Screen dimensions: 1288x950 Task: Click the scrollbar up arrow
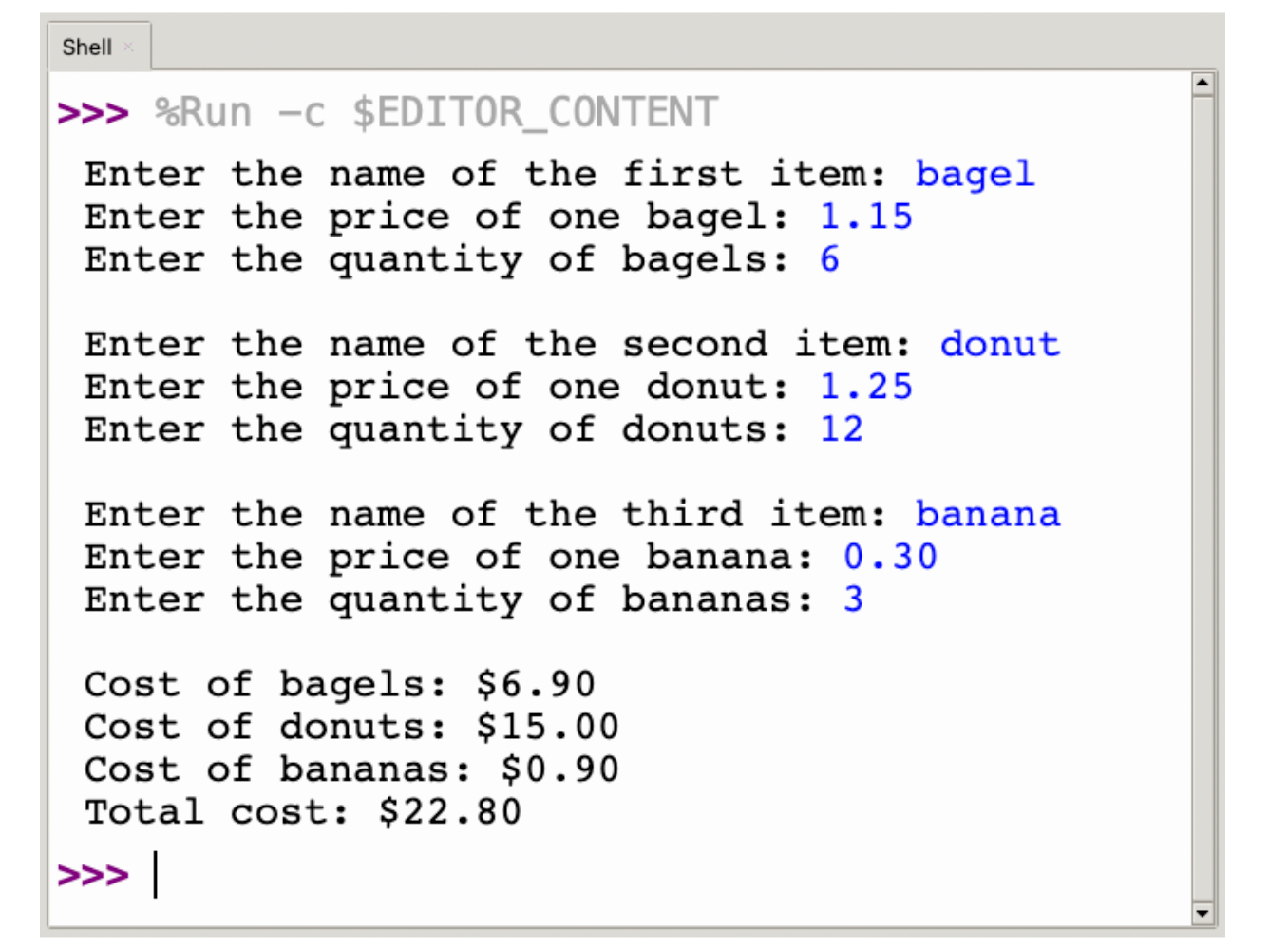click(1203, 84)
